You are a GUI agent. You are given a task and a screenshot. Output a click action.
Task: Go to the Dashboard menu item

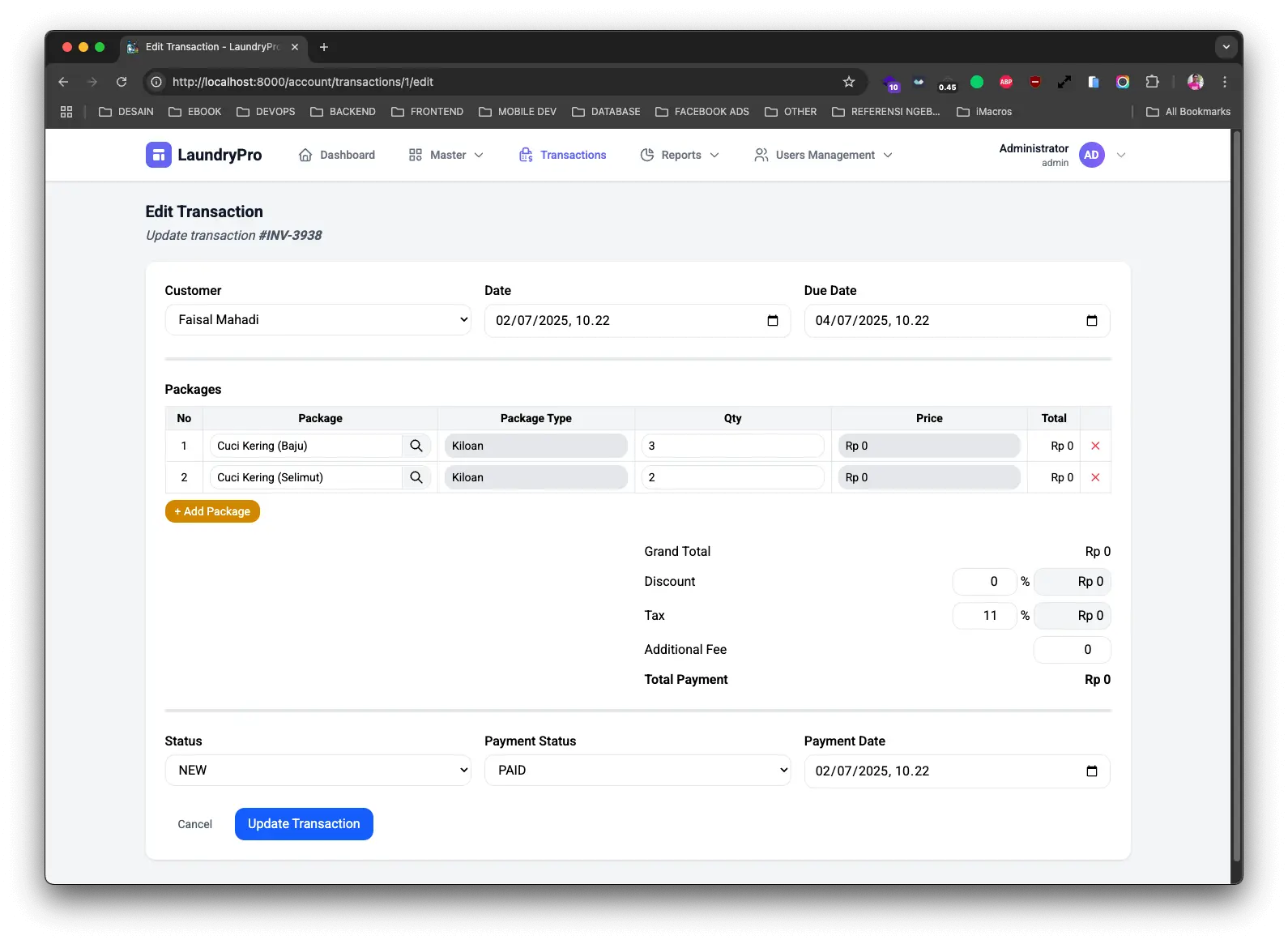click(337, 155)
